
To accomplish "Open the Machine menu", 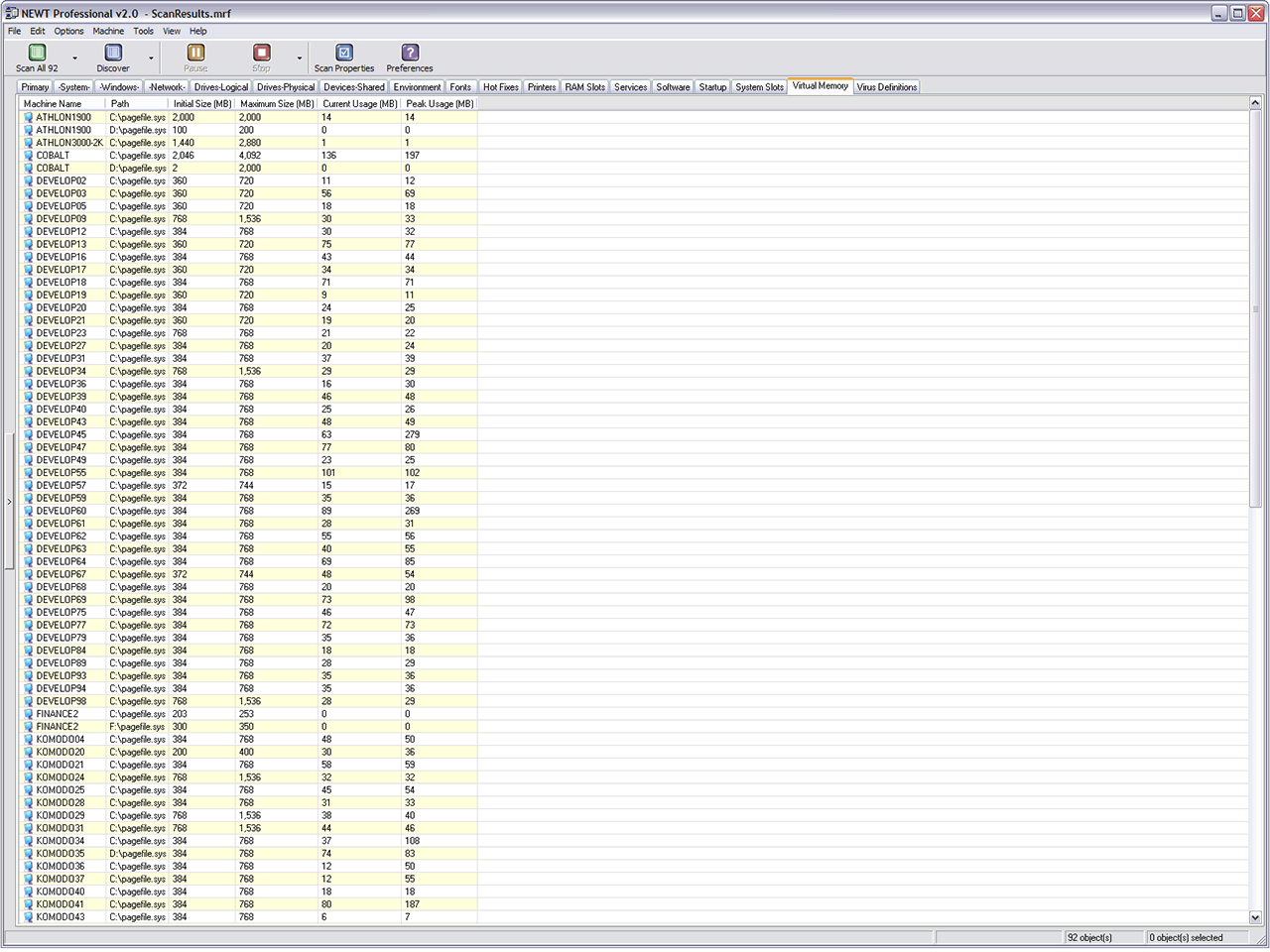I will [x=108, y=31].
